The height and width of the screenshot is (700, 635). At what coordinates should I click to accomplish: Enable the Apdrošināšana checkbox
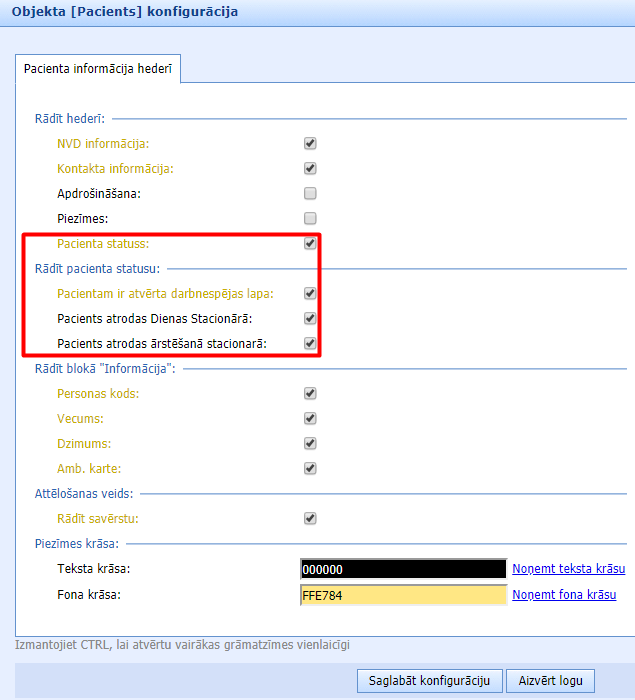tap(310, 193)
